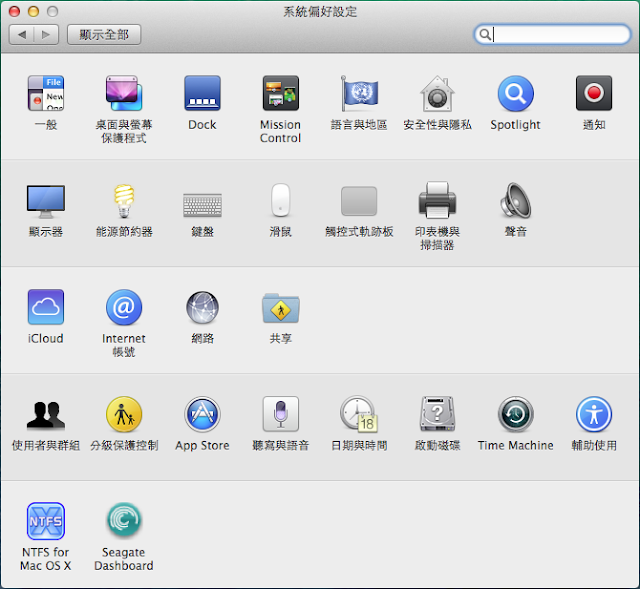Open 使用者與群組 users icon

click(46, 415)
